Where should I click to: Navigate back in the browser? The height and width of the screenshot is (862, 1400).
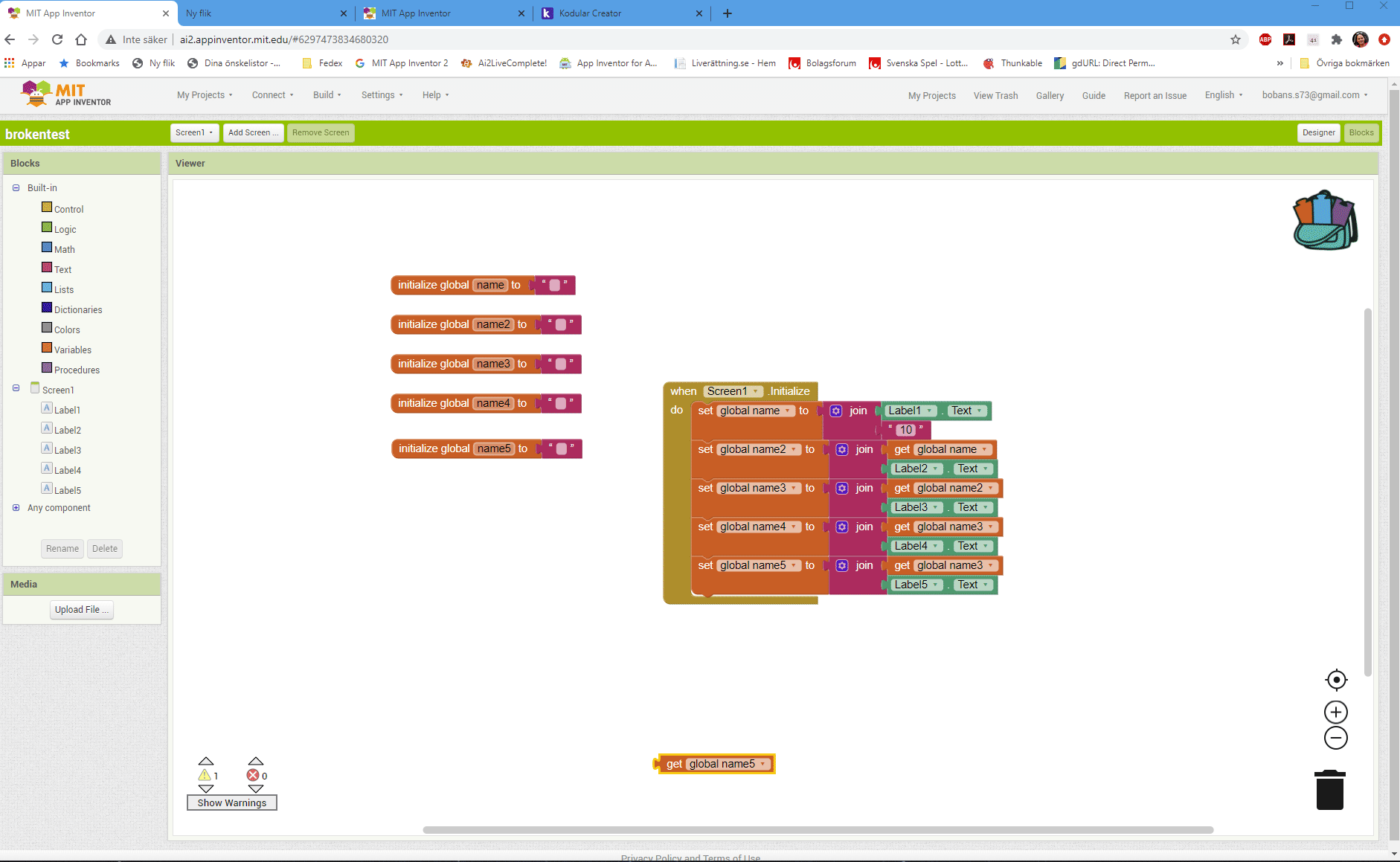[x=10, y=39]
